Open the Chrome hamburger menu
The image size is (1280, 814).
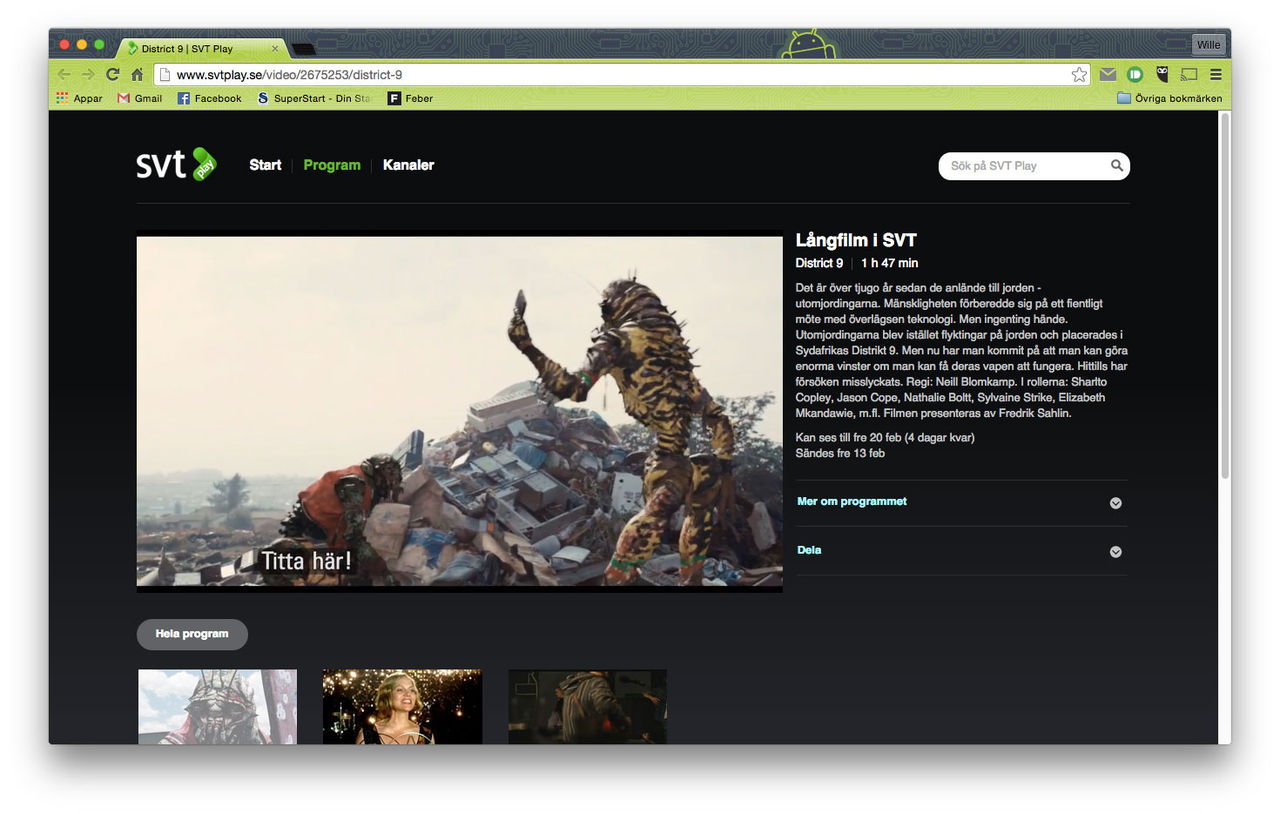click(x=1216, y=74)
